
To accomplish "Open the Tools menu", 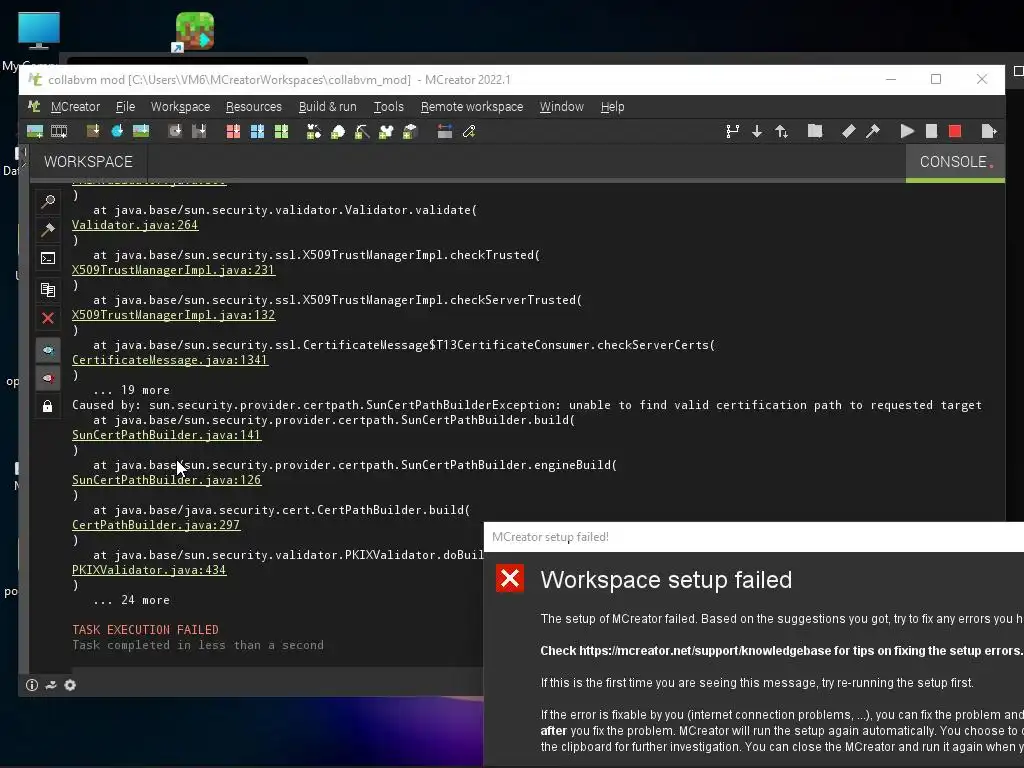I will (x=389, y=106).
